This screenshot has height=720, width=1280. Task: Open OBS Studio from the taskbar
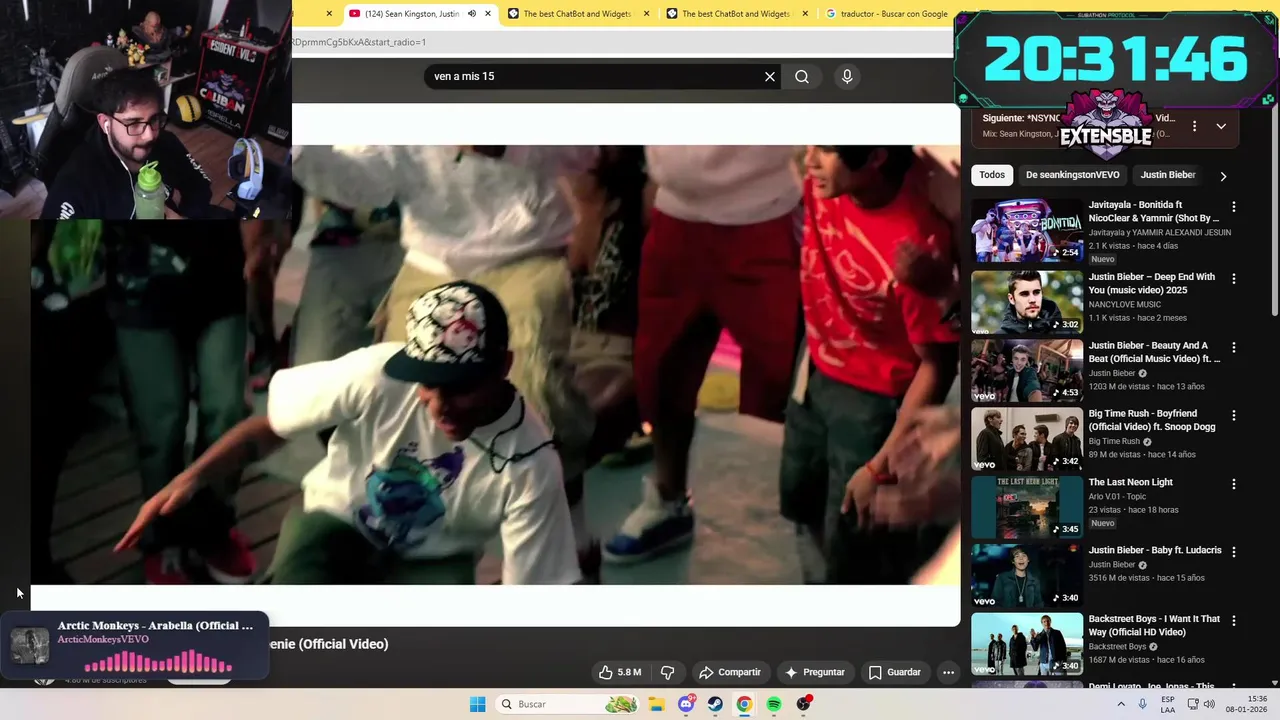click(x=803, y=704)
